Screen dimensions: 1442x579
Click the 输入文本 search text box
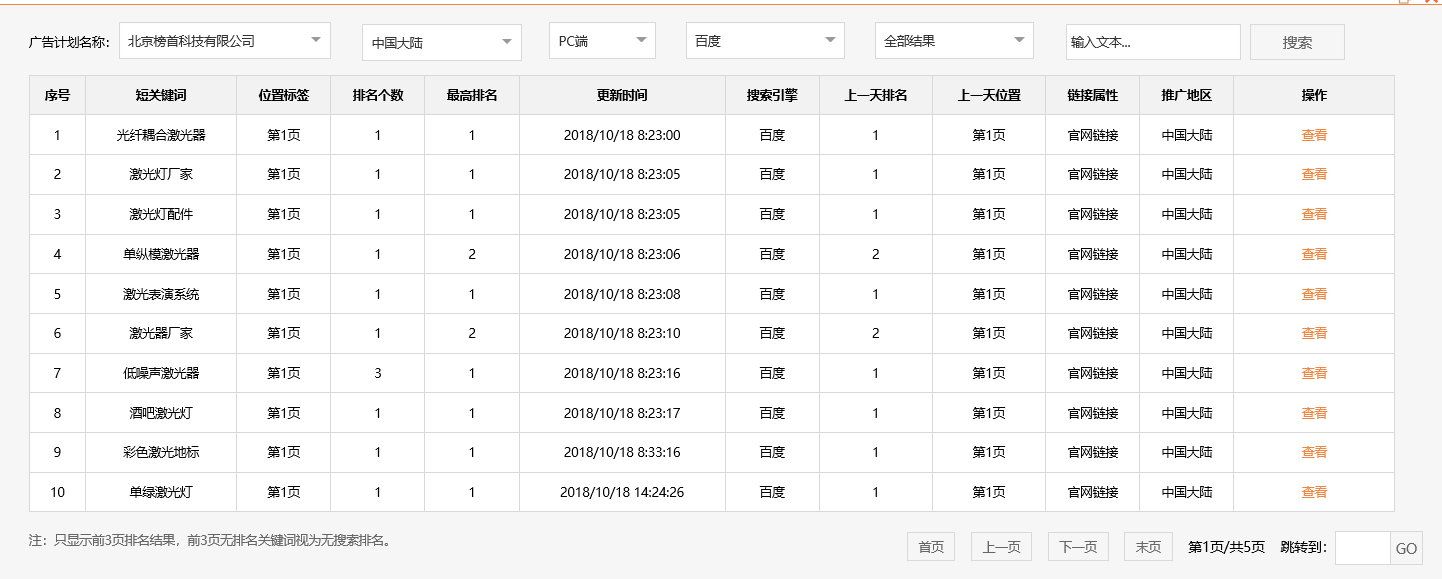pyautogui.click(x=1152, y=41)
